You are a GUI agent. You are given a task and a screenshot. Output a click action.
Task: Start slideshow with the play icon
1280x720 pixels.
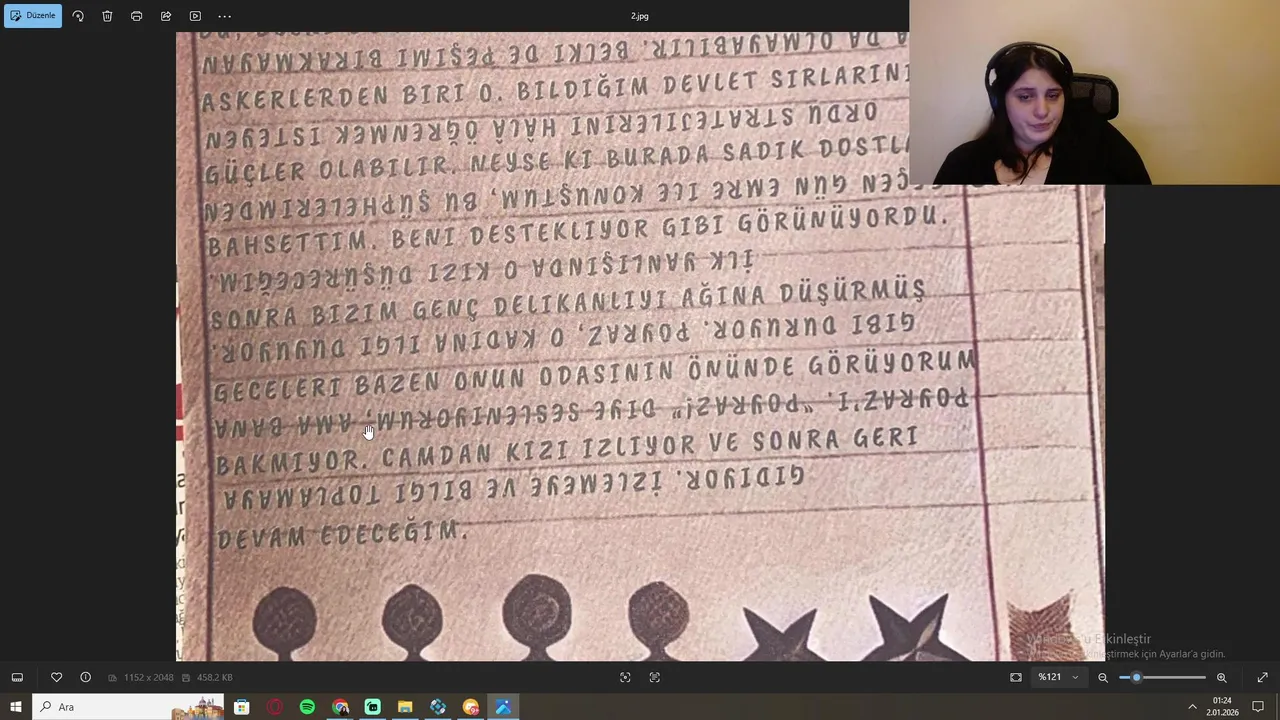point(195,16)
